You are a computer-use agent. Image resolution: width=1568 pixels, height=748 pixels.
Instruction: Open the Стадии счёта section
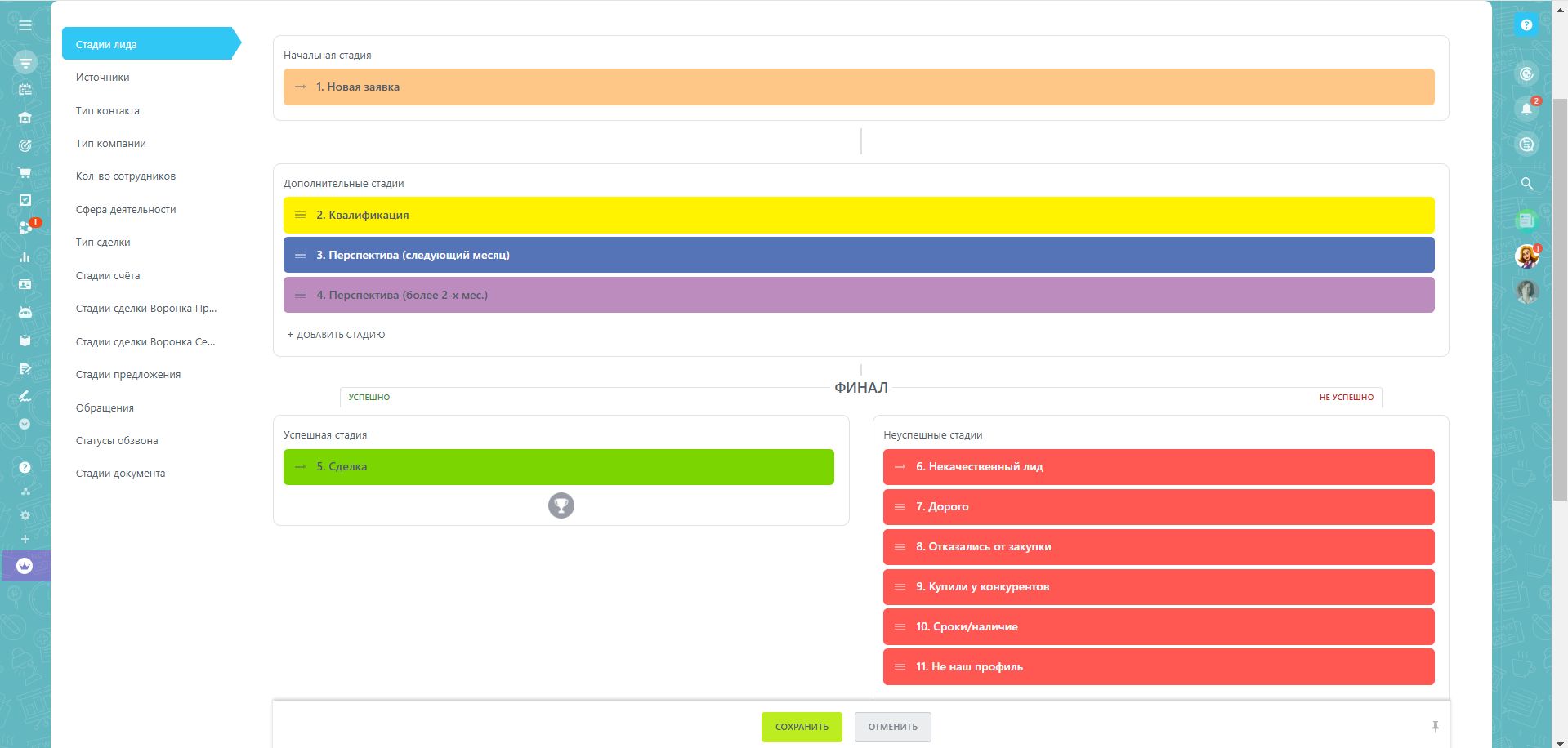click(x=108, y=275)
